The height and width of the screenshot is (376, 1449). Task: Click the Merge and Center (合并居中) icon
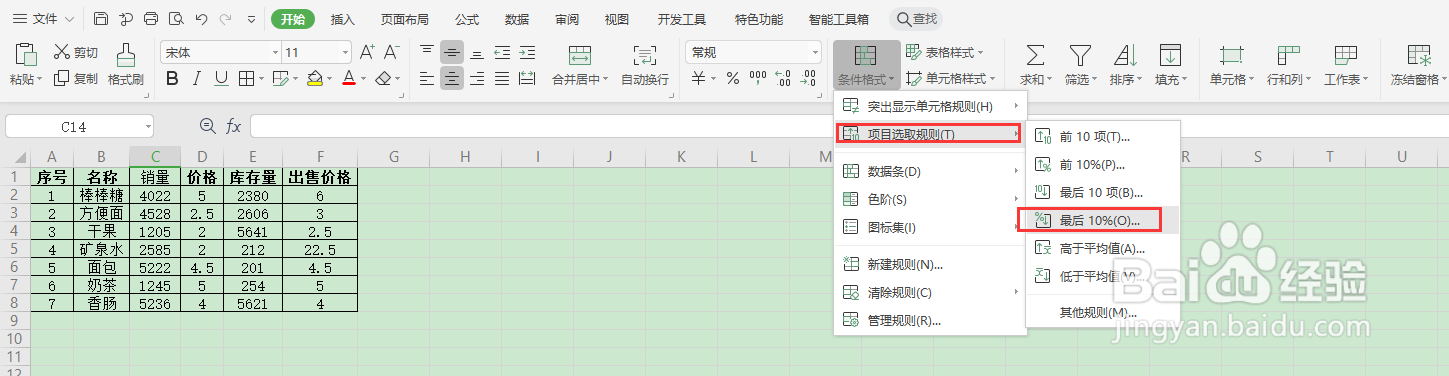[579, 55]
